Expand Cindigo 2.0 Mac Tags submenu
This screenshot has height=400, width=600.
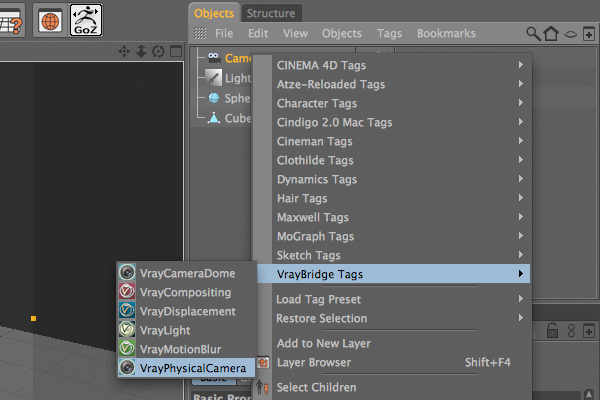coord(401,122)
